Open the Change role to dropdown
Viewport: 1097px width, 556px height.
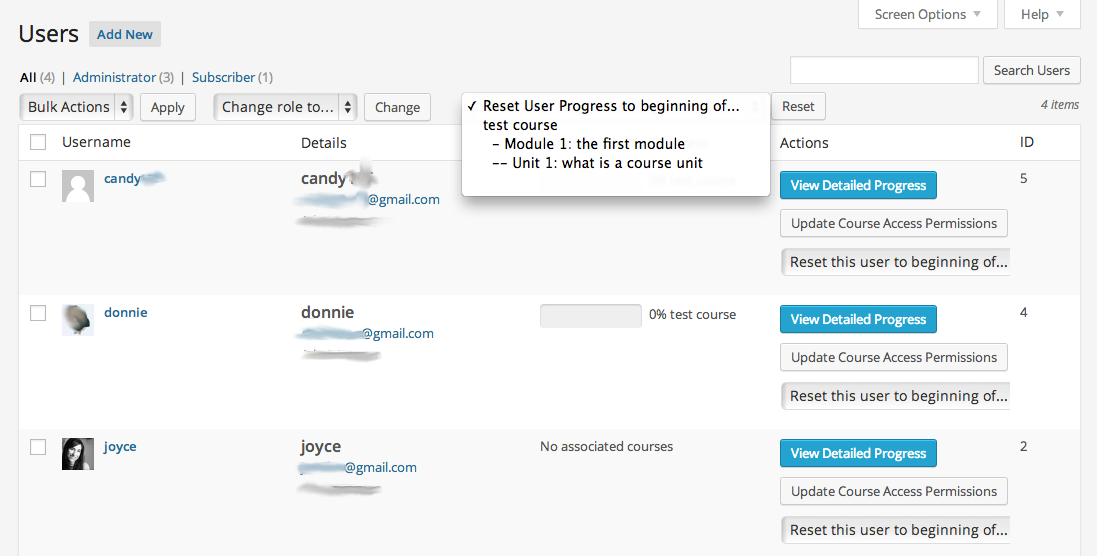click(x=285, y=107)
